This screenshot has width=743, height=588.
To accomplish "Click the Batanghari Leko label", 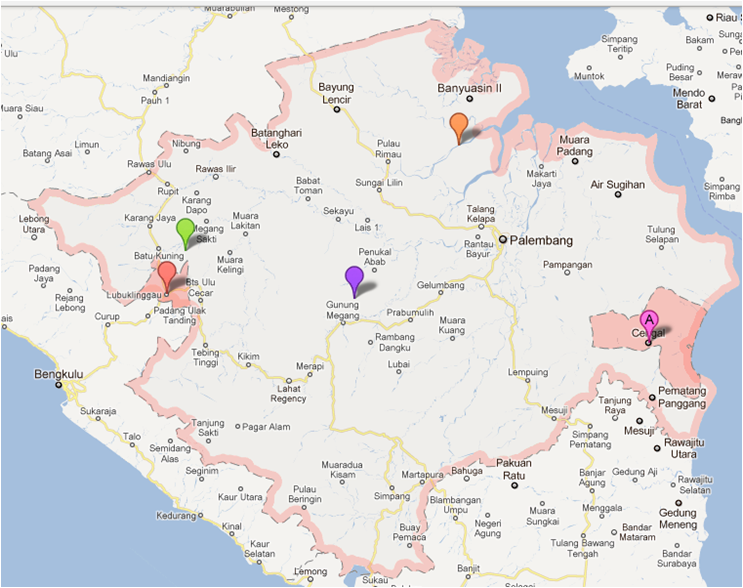I will pyautogui.click(x=276, y=138).
